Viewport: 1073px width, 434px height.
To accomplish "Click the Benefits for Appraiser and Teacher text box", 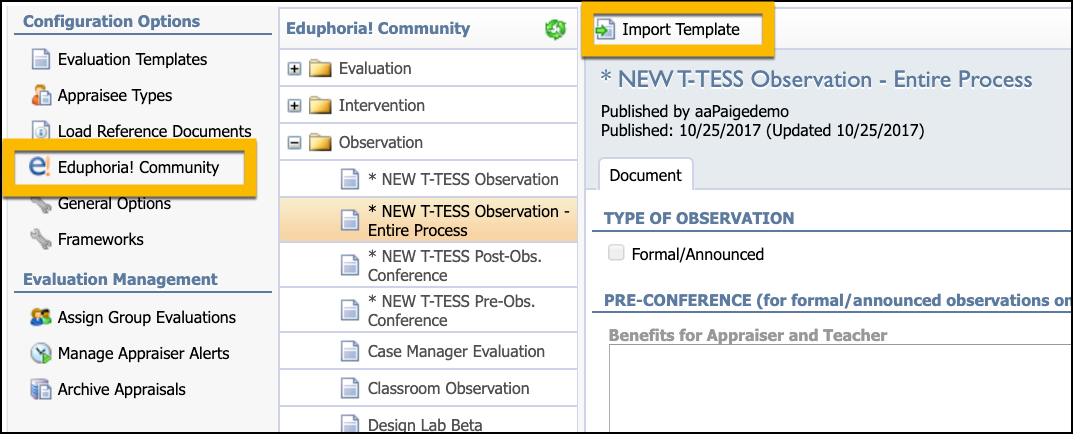I will coord(840,388).
